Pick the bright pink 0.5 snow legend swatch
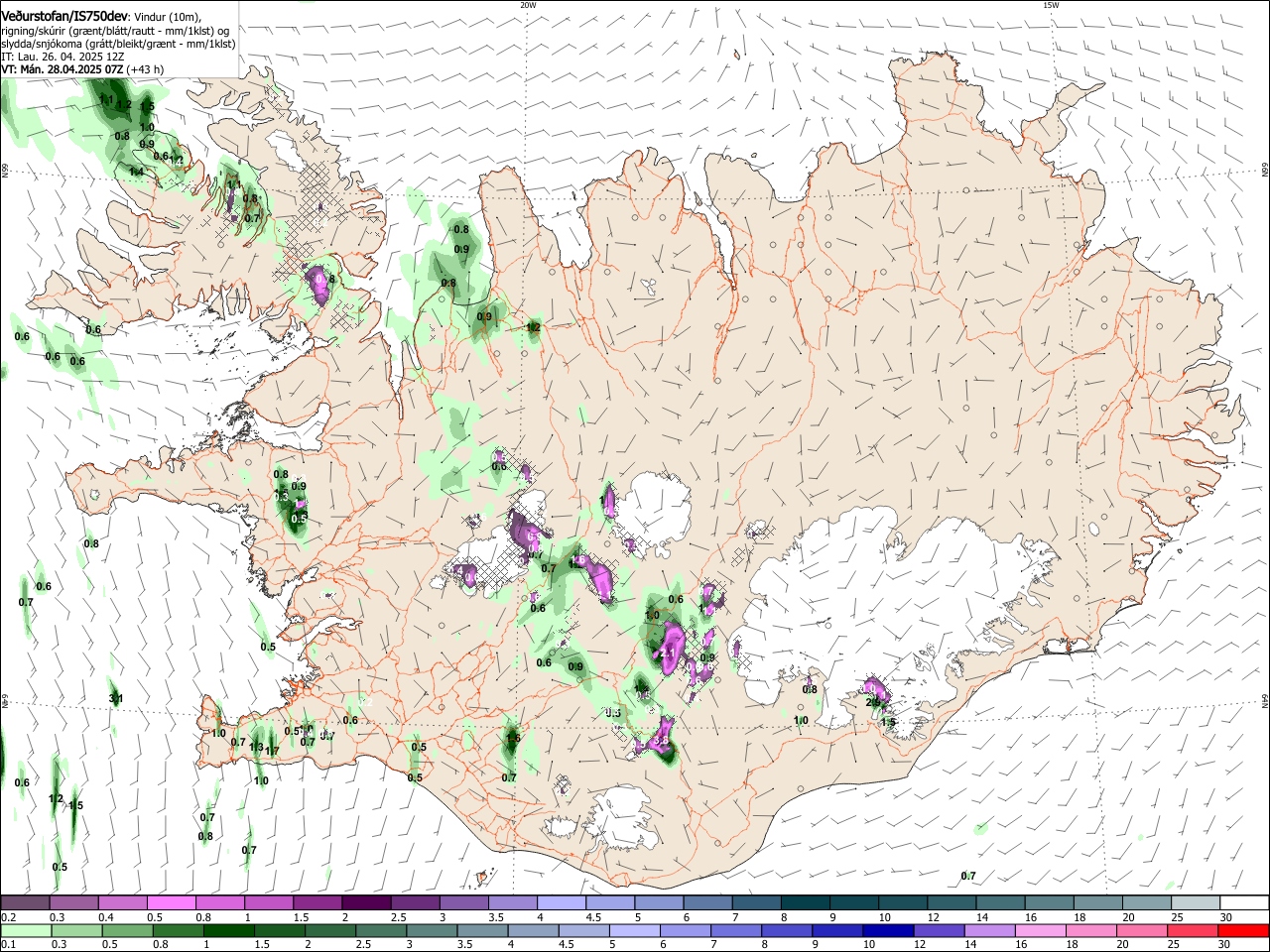Viewport: 1270px width, 952px height. pyautogui.click(x=171, y=903)
